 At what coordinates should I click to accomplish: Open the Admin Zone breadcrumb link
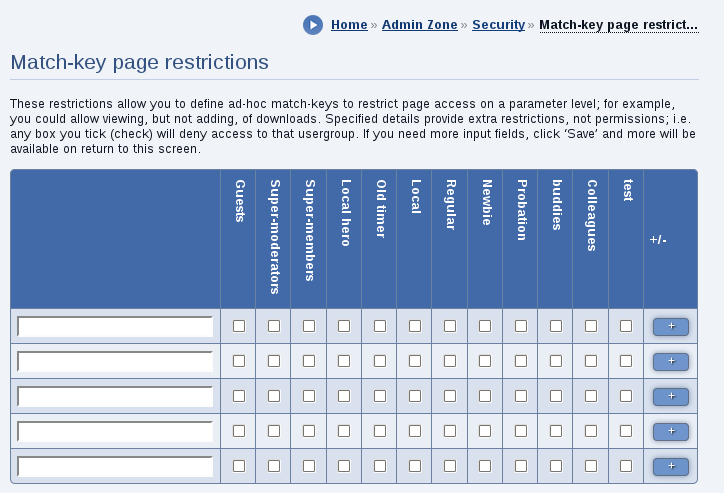[x=420, y=25]
